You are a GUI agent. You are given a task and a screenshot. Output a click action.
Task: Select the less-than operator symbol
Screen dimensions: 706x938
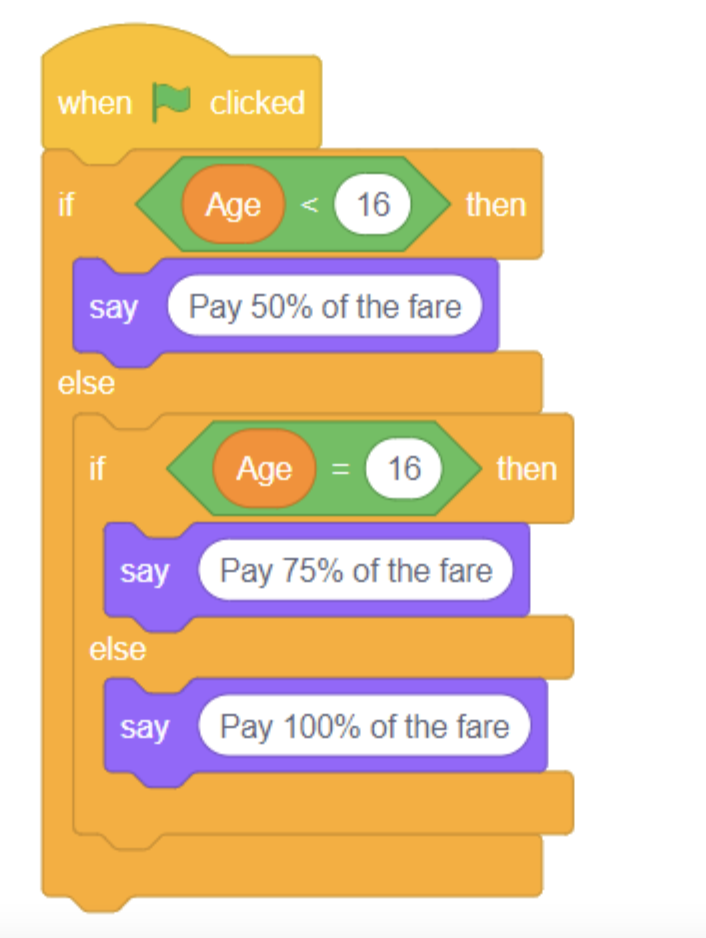click(x=309, y=205)
